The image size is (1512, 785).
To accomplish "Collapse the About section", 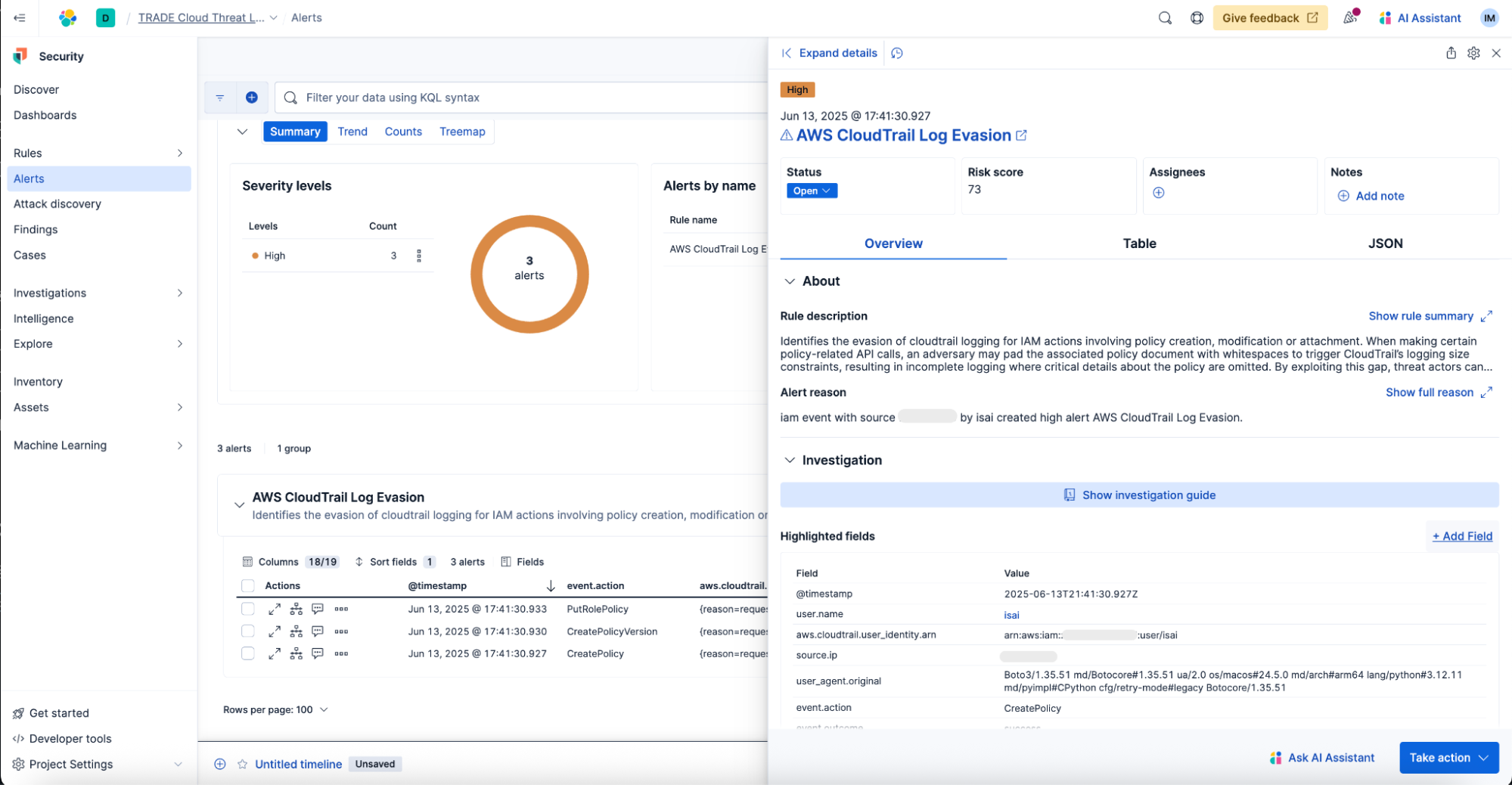I will [x=790, y=281].
